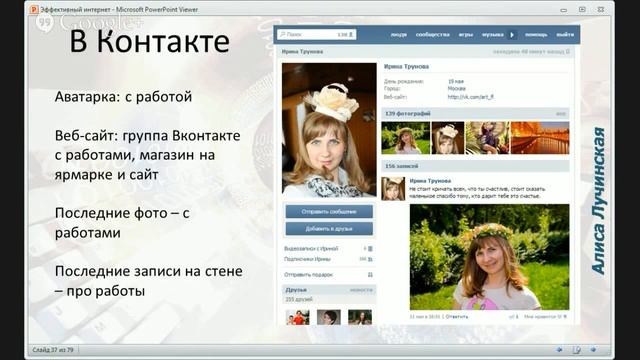
Task: Open the large profile avatar photo
Action: coord(329,130)
